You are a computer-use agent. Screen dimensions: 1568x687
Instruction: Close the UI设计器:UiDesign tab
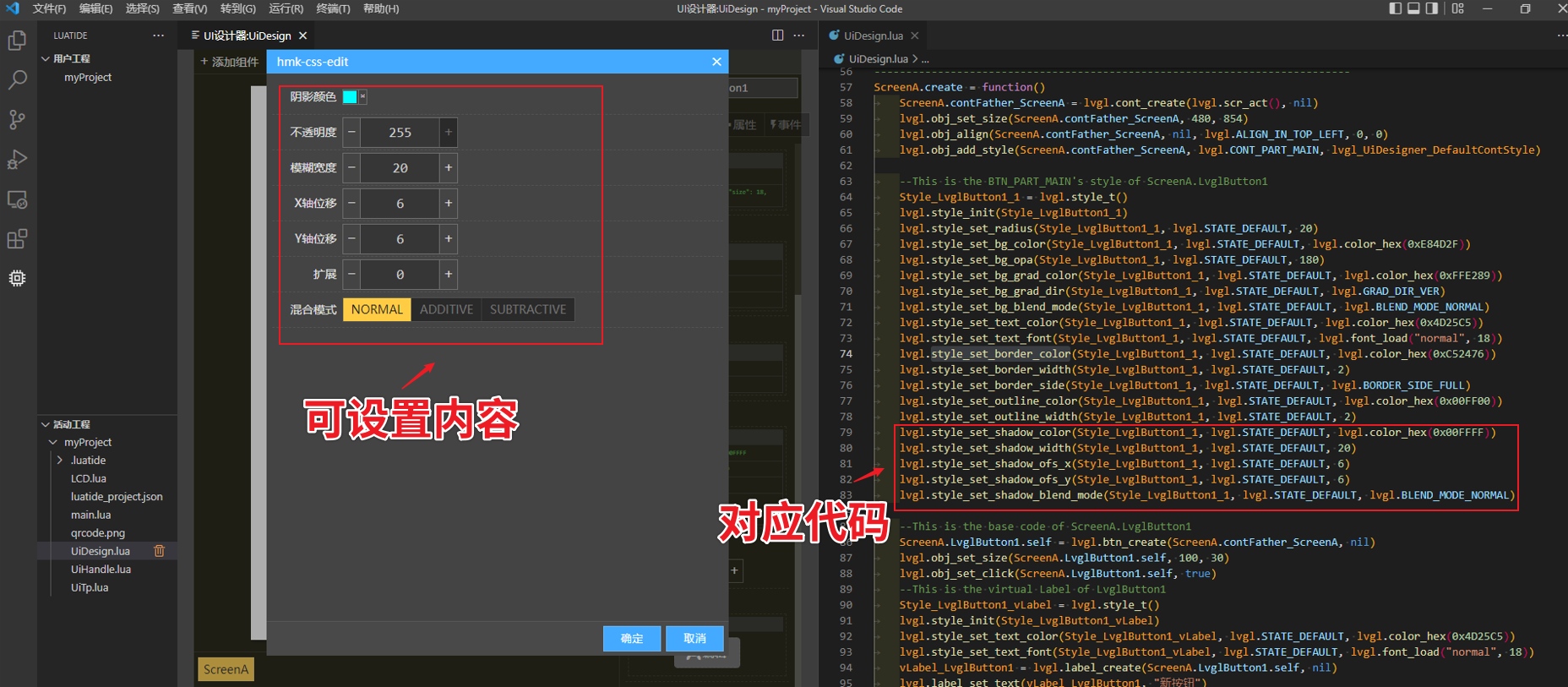(302, 35)
